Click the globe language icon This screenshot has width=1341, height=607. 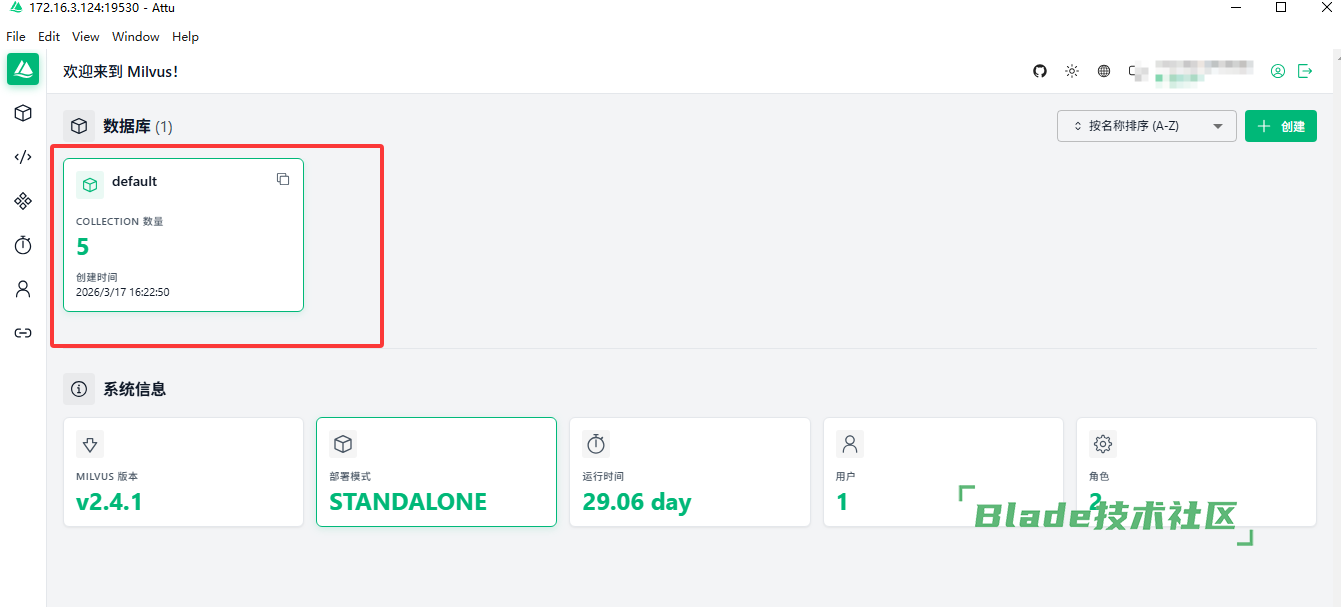tap(1104, 71)
